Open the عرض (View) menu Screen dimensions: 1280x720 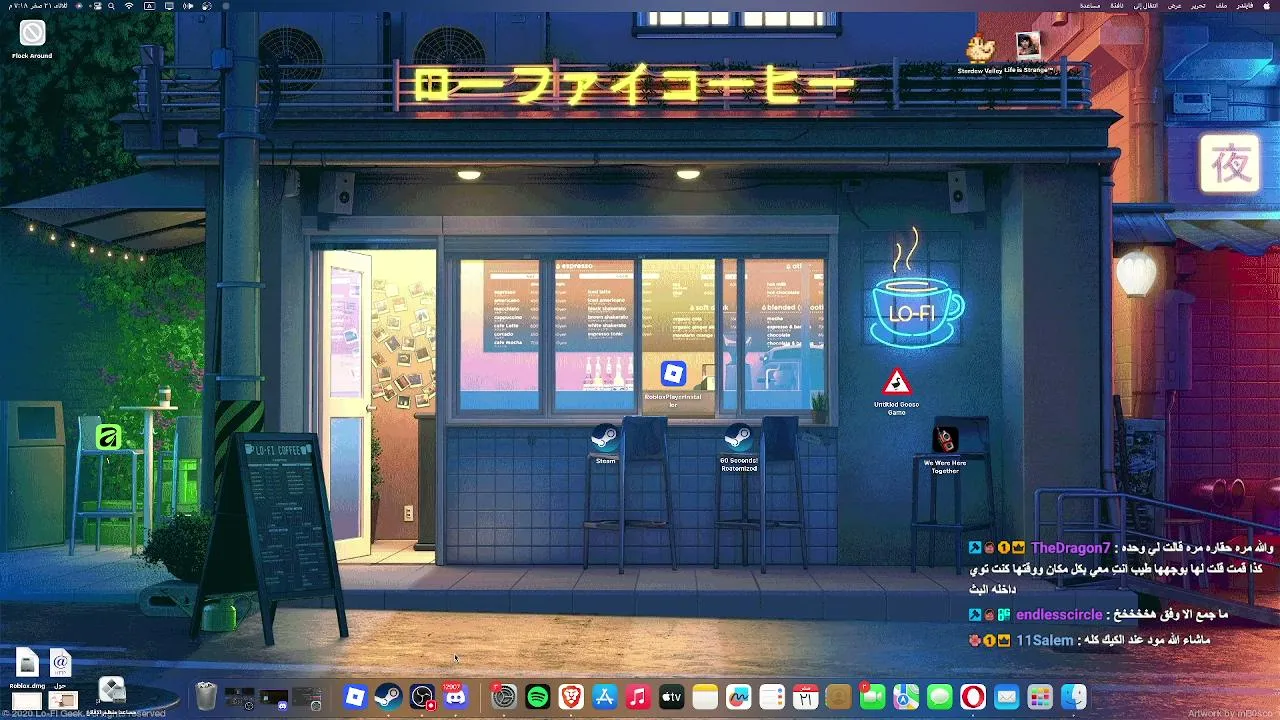tap(1175, 6)
